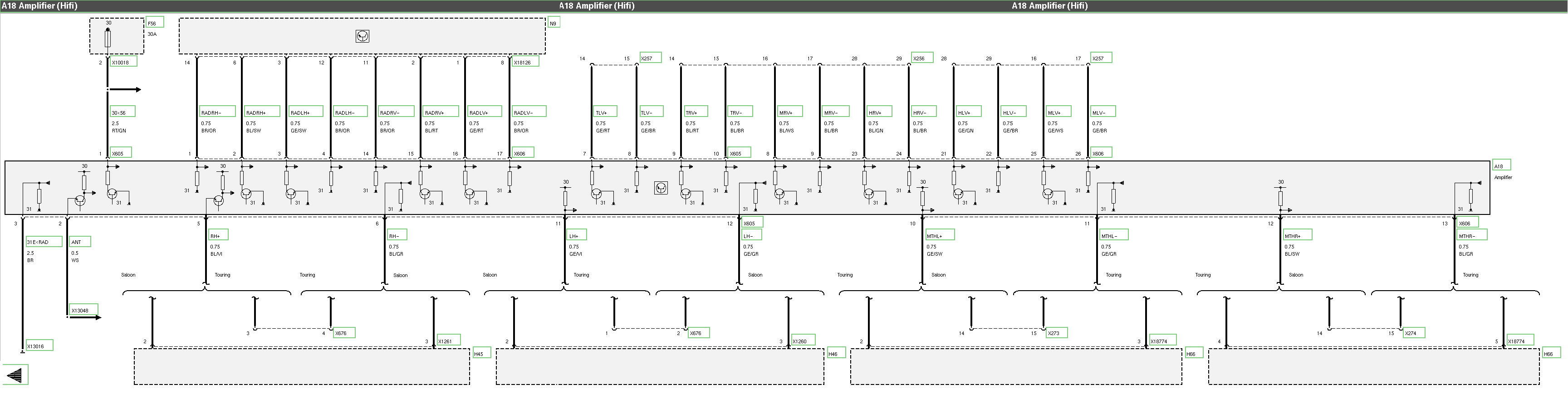Select the RADLH+ signal label
Viewport: 1568px width, 399px height.
click(x=306, y=112)
